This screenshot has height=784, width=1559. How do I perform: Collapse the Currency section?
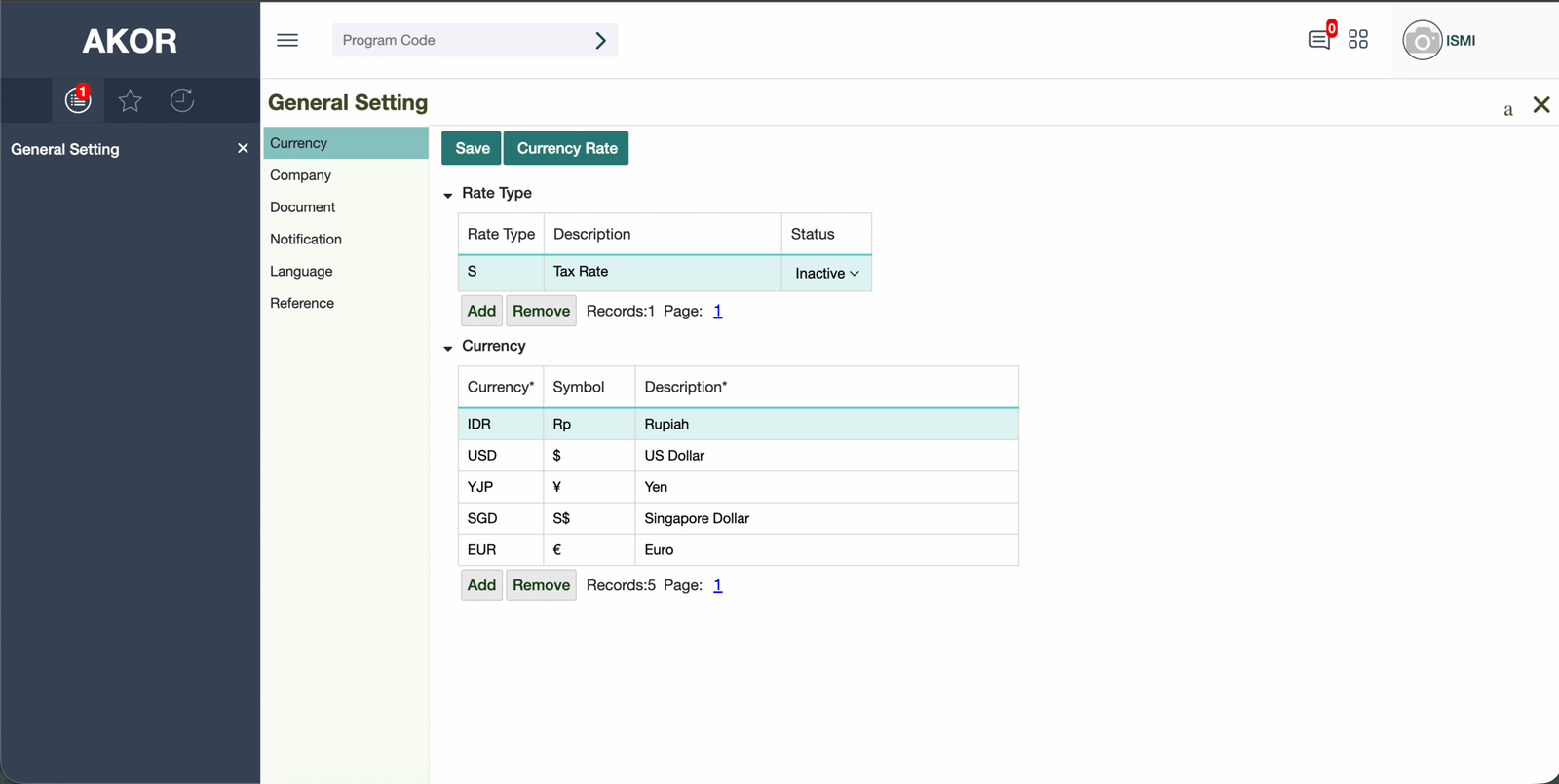[448, 348]
